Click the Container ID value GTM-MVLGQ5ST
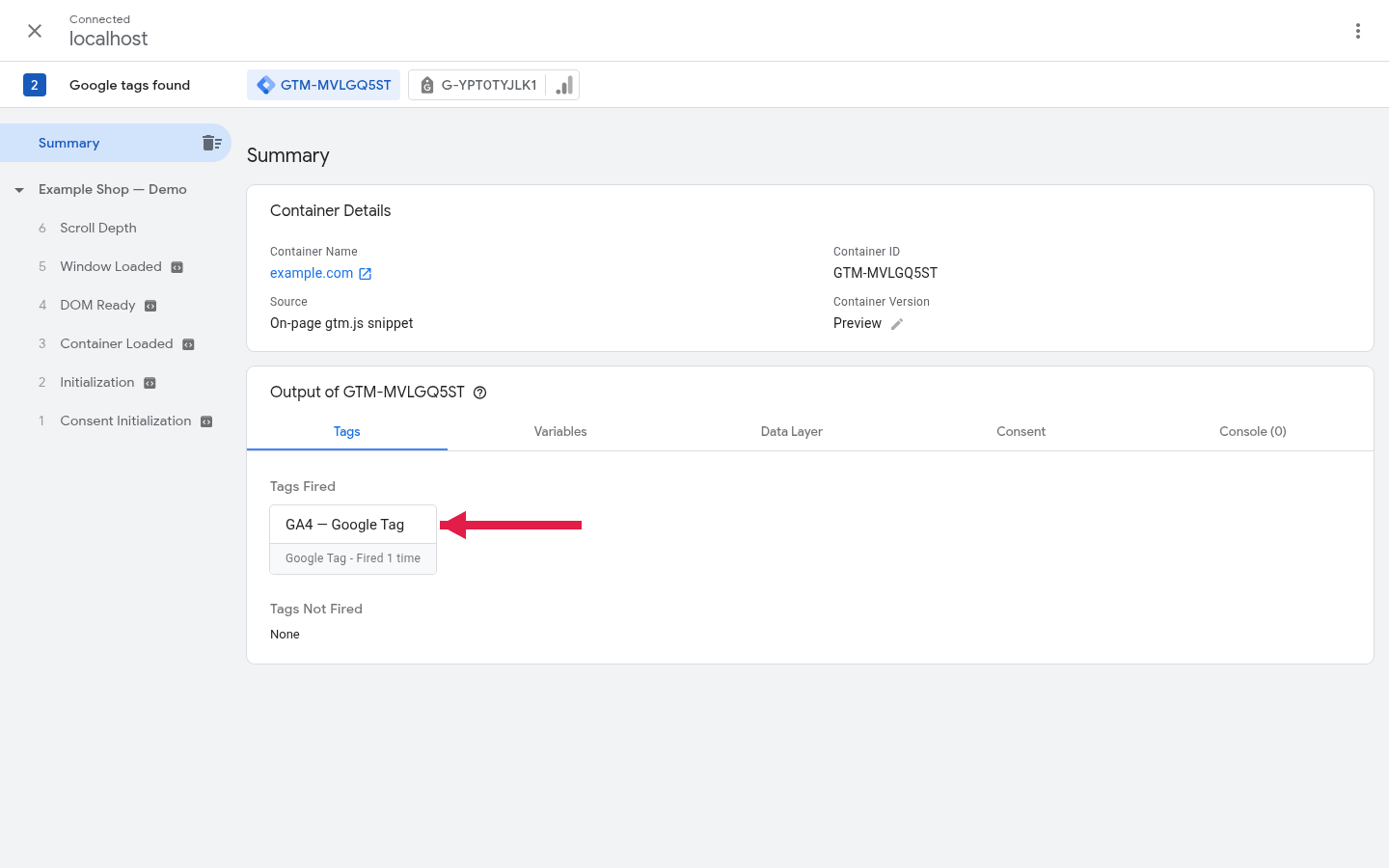Viewport: 1389px width, 868px height. pyautogui.click(x=885, y=273)
